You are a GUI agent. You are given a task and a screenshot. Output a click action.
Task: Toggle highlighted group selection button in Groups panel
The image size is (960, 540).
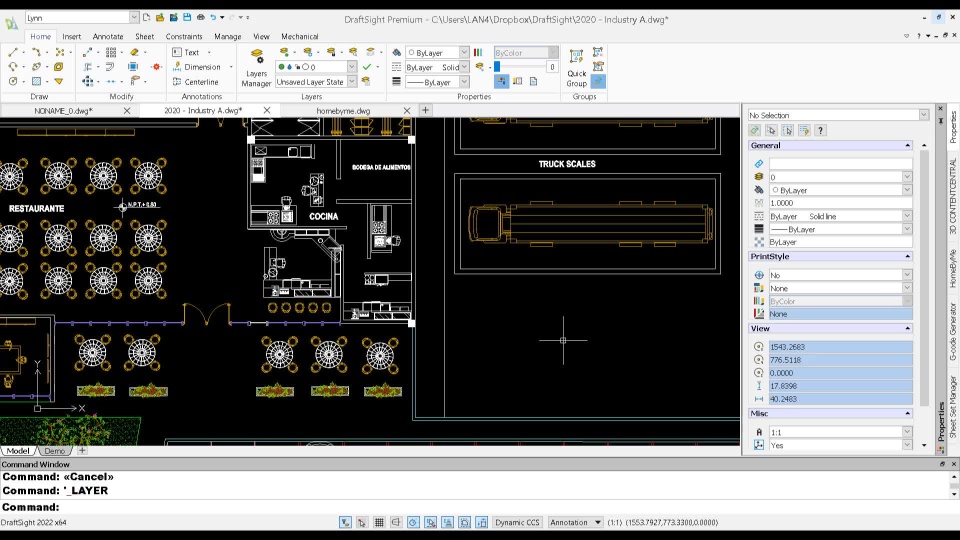pos(598,81)
